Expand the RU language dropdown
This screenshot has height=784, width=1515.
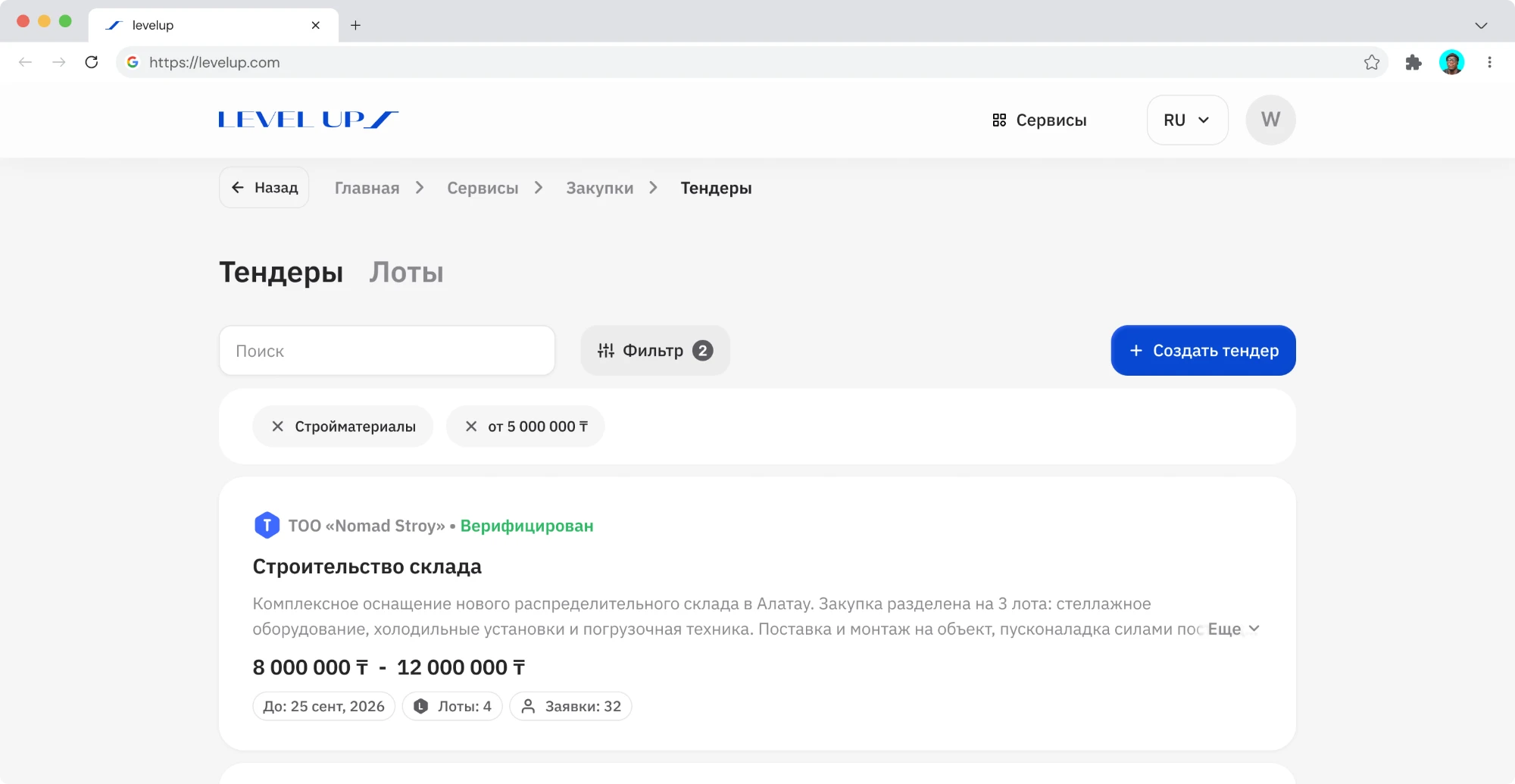[1187, 120]
